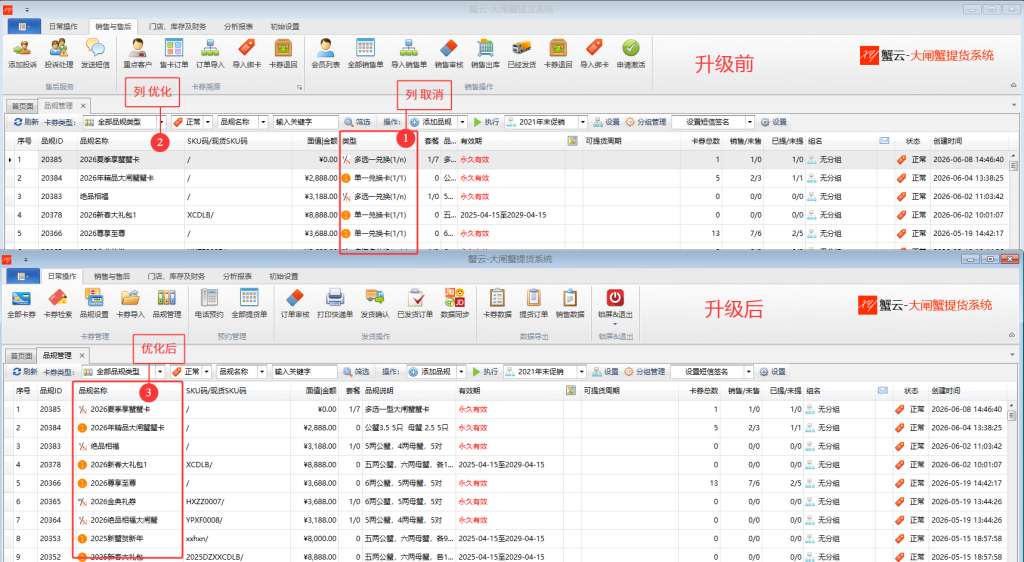Open 2021年末促销 dropdown in lower window

(581, 372)
